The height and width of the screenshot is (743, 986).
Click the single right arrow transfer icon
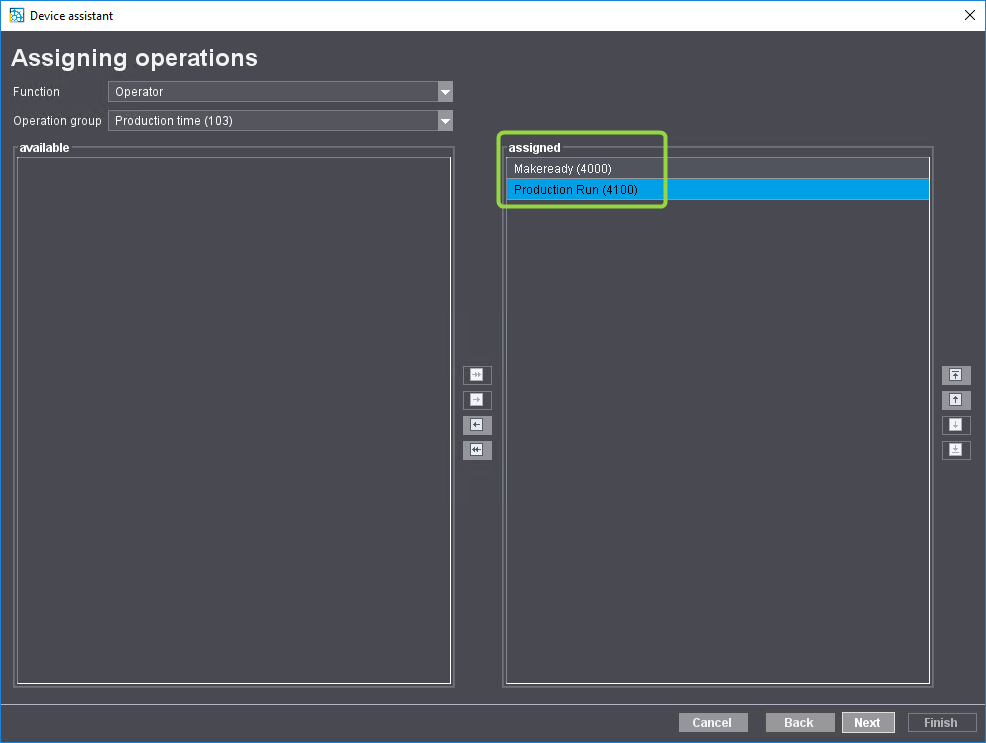pyautogui.click(x=477, y=399)
